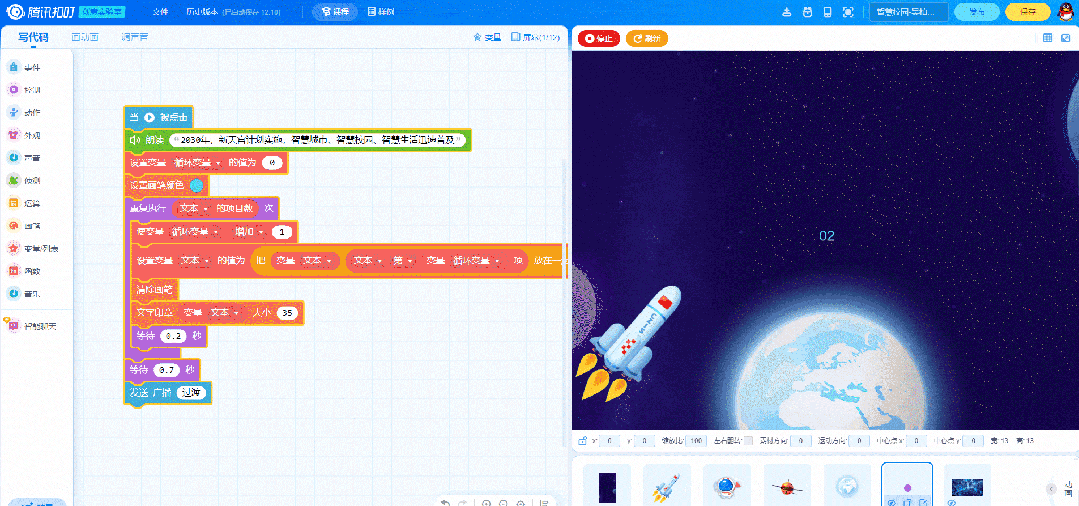Screen dimensions: 1079x506
Task: Click the backpack icon in top bar
Action: [x=808, y=12]
